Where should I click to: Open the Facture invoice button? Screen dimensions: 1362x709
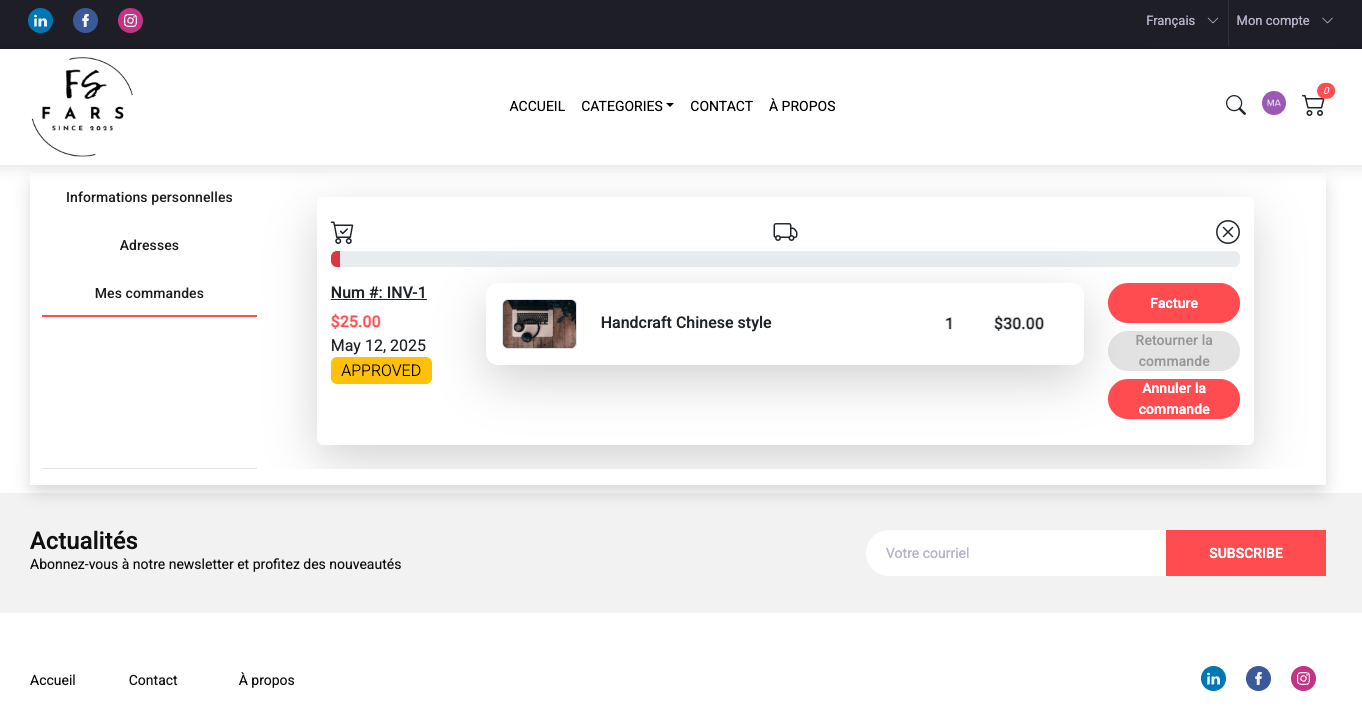(1173, 303)
